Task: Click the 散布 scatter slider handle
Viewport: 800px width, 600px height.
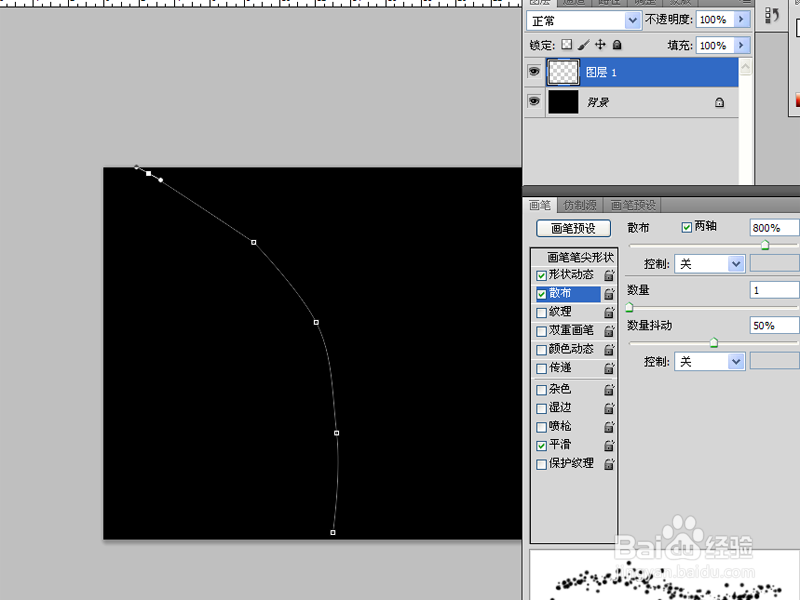Action: tap(765, 245)
